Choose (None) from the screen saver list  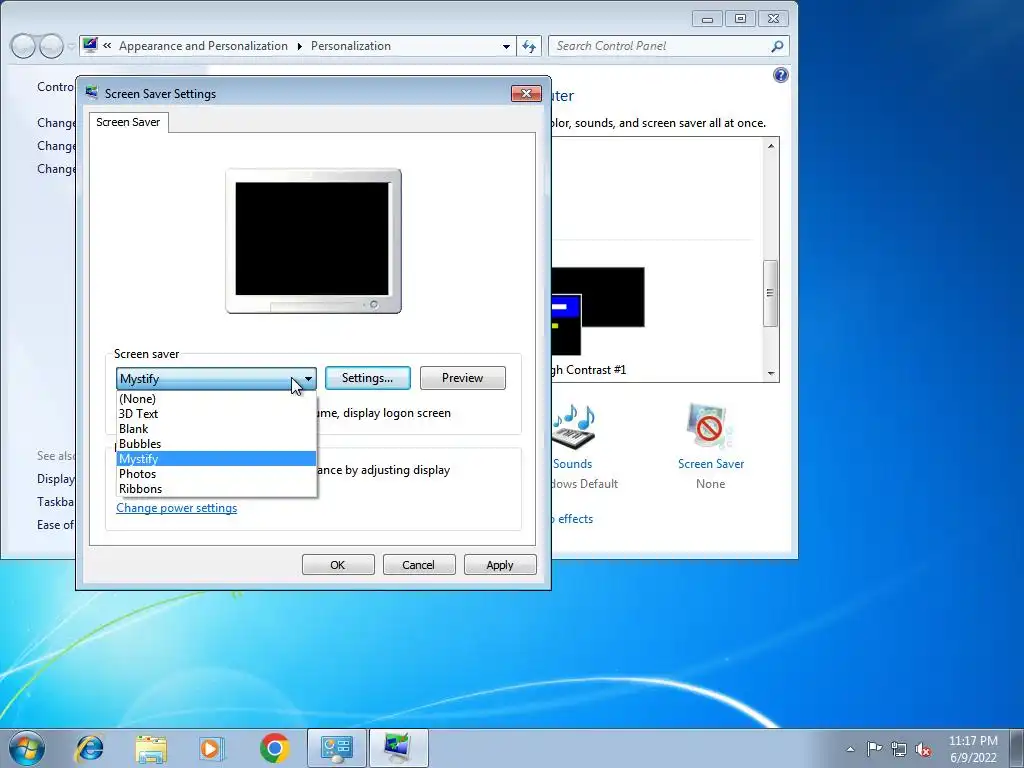tap(216, 398)
